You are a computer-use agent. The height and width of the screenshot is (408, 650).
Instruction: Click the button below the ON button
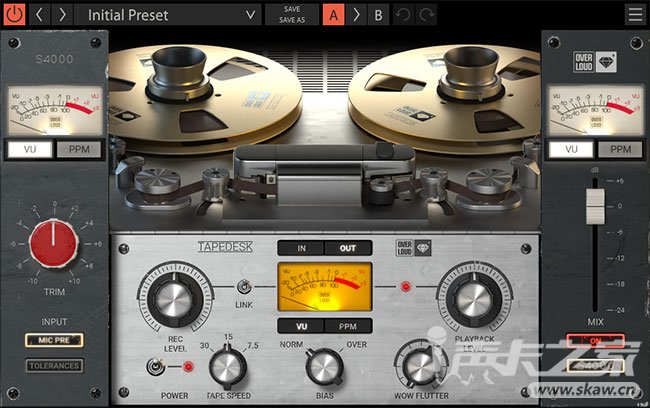tap(595, 366)
